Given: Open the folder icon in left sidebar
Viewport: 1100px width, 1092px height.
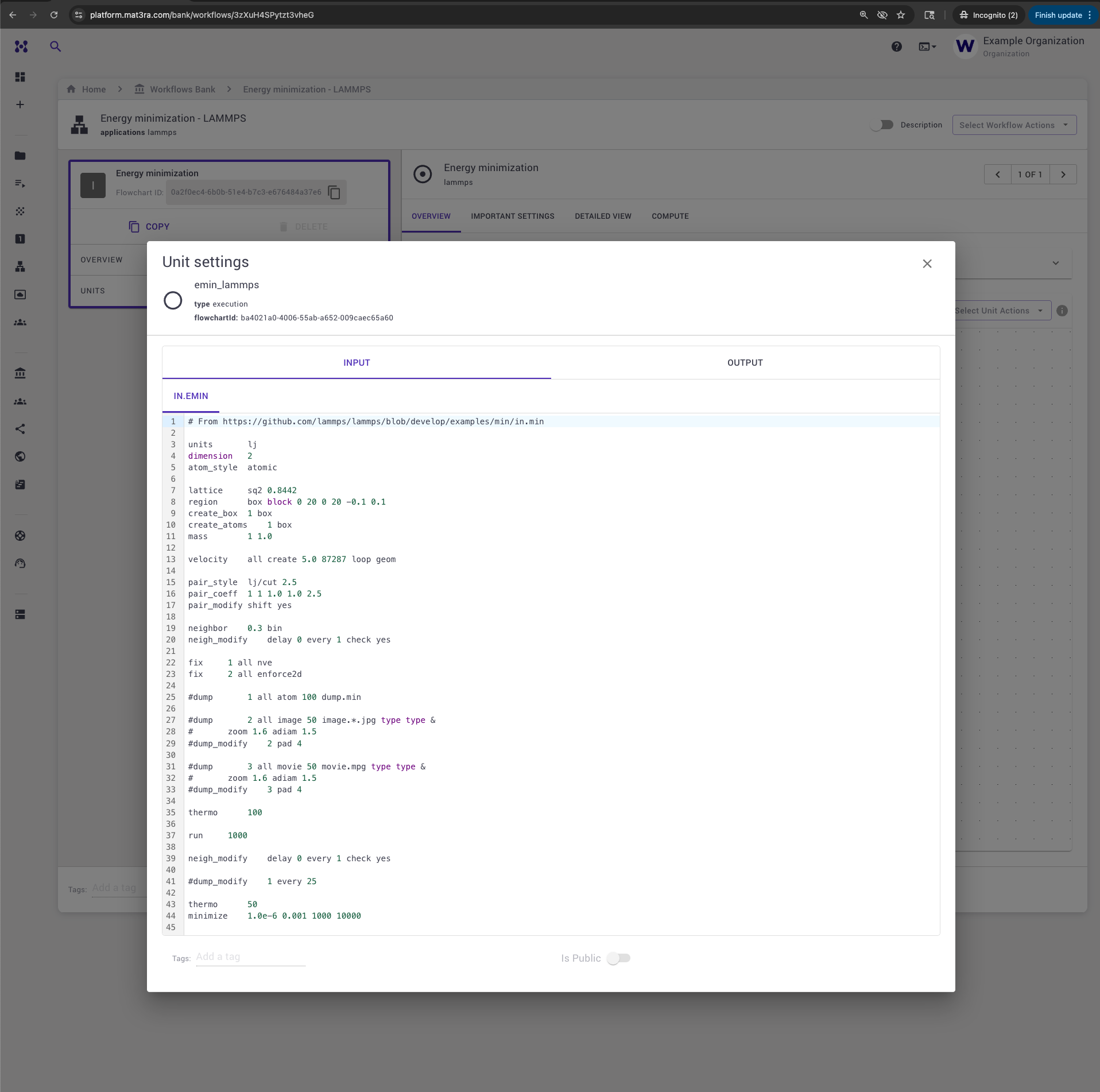Looking at the screenshot, I should [20, 156].
